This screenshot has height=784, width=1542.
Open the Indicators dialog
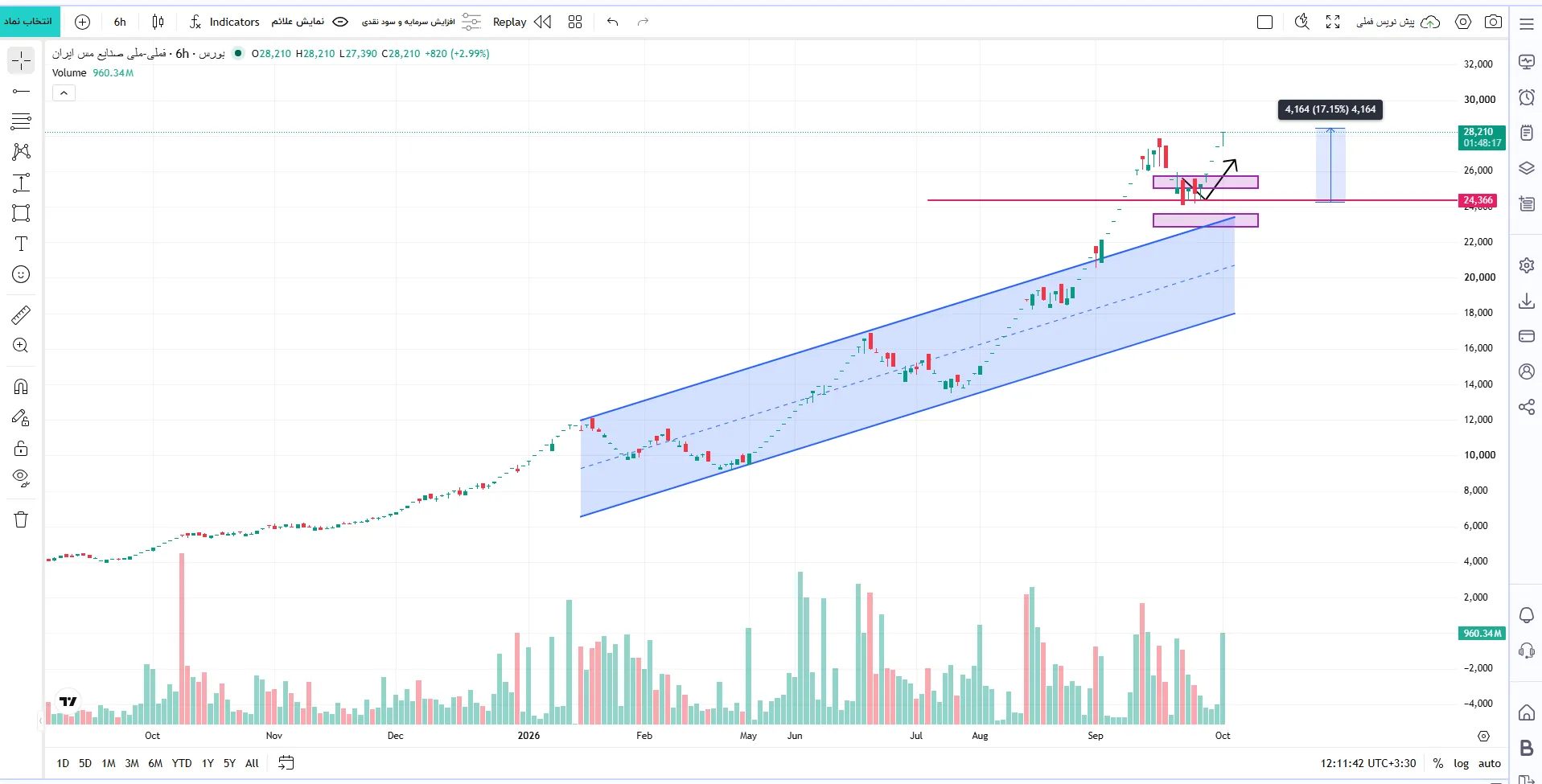[x=224, y=22]
